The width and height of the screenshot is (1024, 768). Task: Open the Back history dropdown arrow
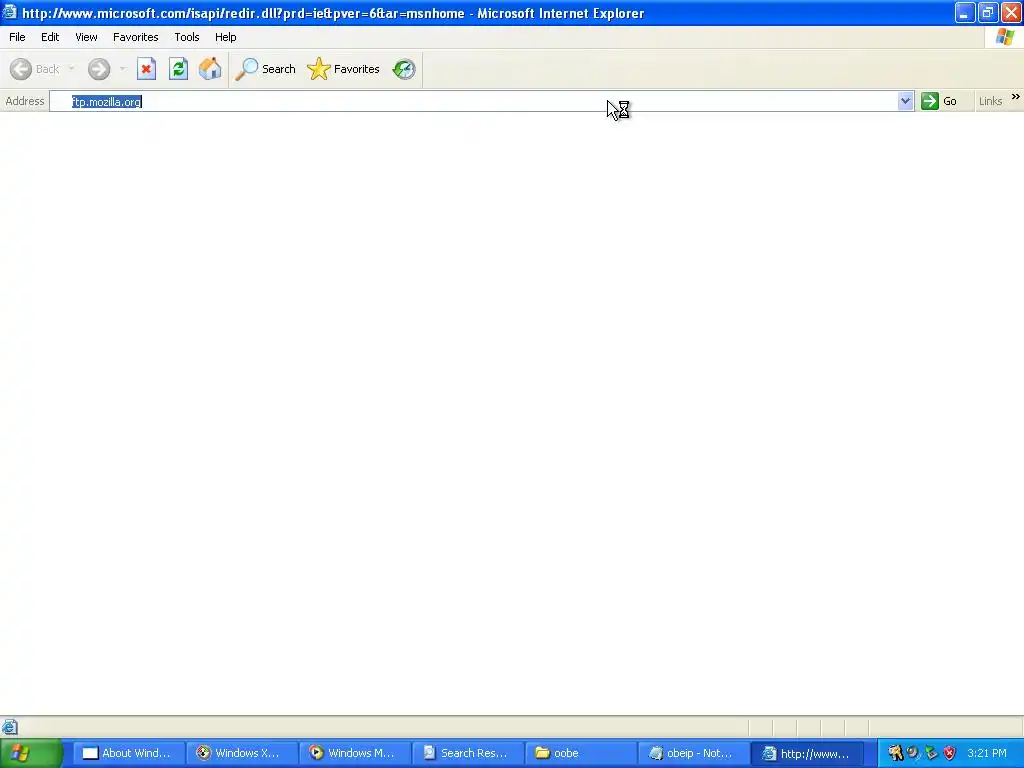71,69
